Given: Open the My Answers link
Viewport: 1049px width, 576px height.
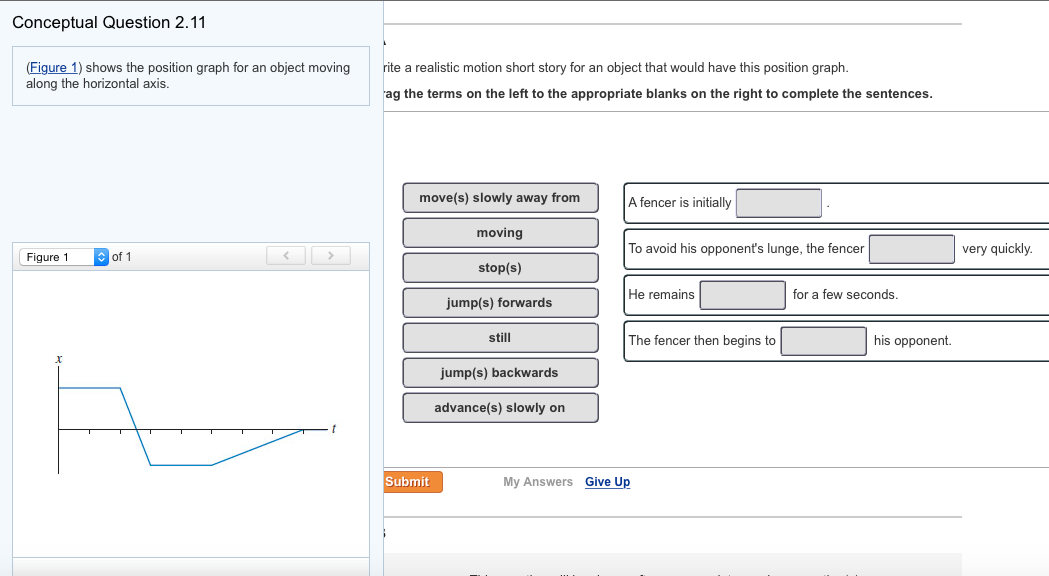Looking at the screenshot, I should click(x=538, y=482).
